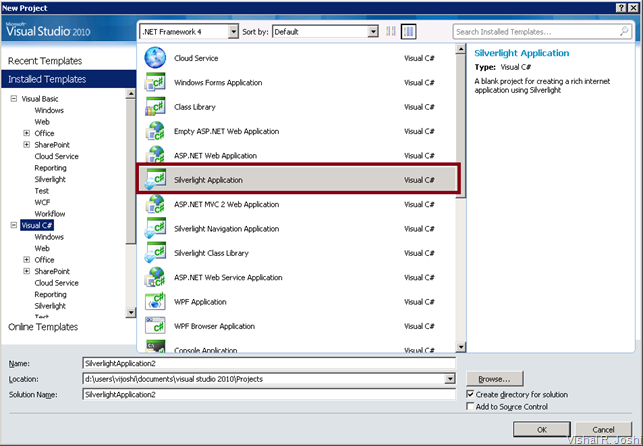Open Online Templates section
Screen dimensions: 643x446
(x=43, y=327)
